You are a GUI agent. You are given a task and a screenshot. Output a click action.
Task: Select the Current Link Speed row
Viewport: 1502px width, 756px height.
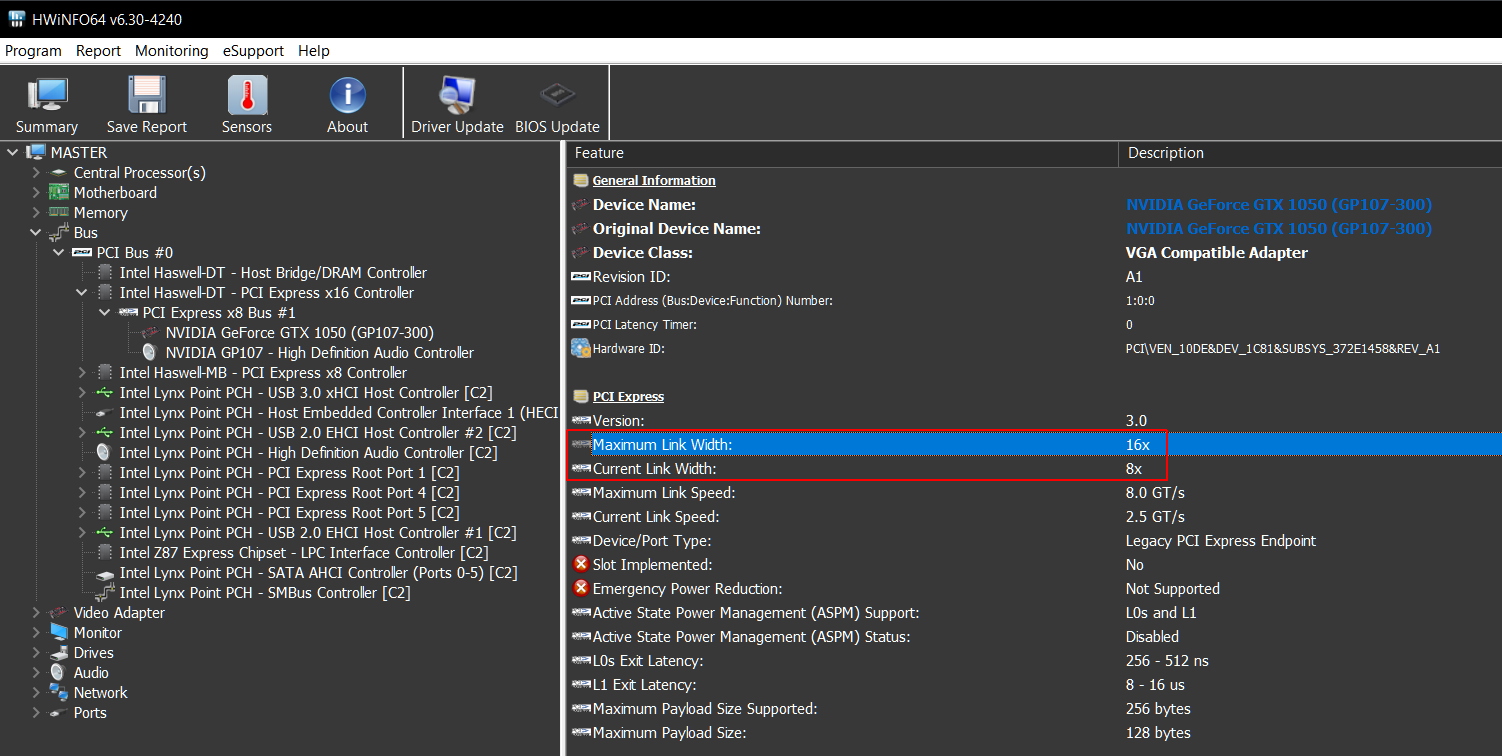[1034, 516]
